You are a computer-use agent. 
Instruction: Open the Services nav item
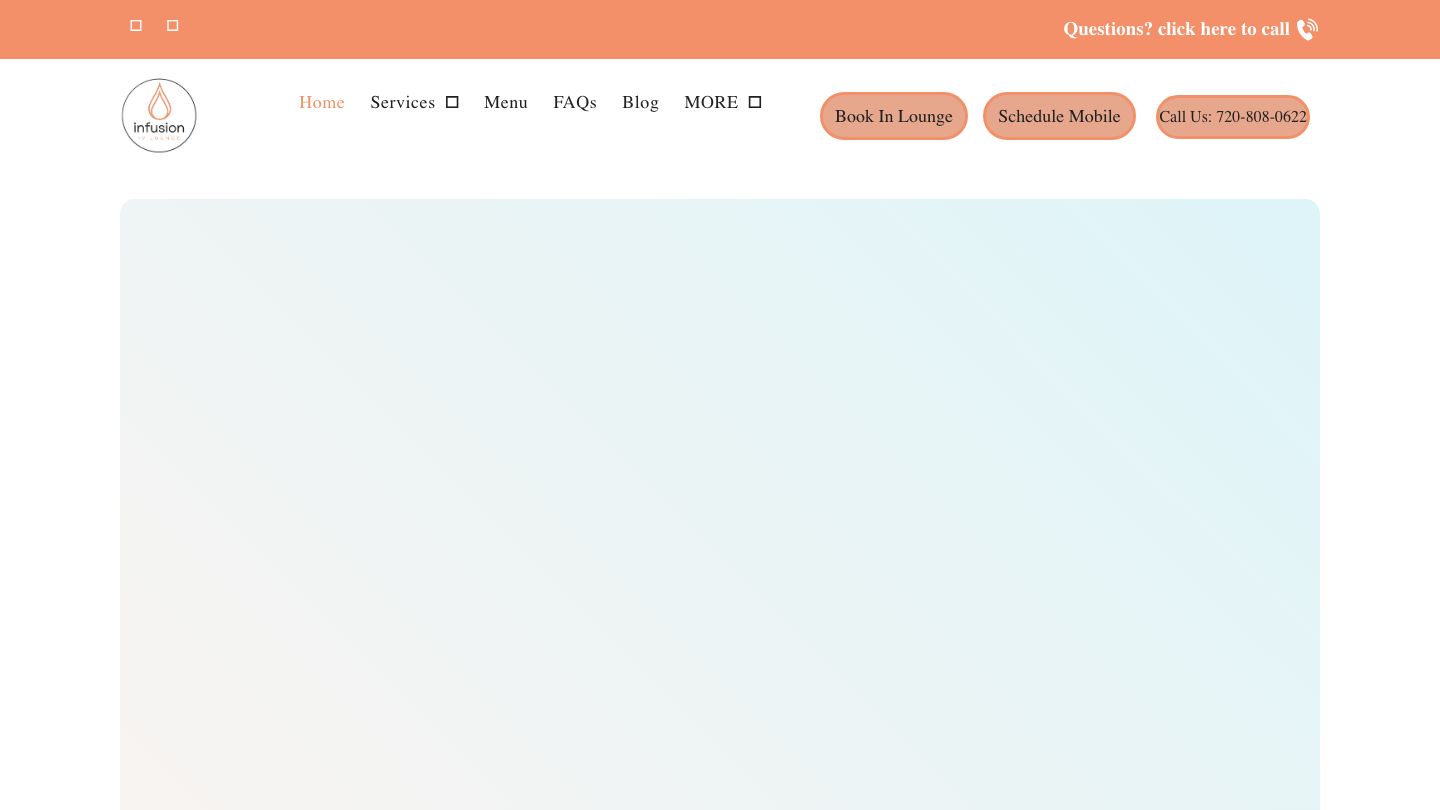coord(402,102)
